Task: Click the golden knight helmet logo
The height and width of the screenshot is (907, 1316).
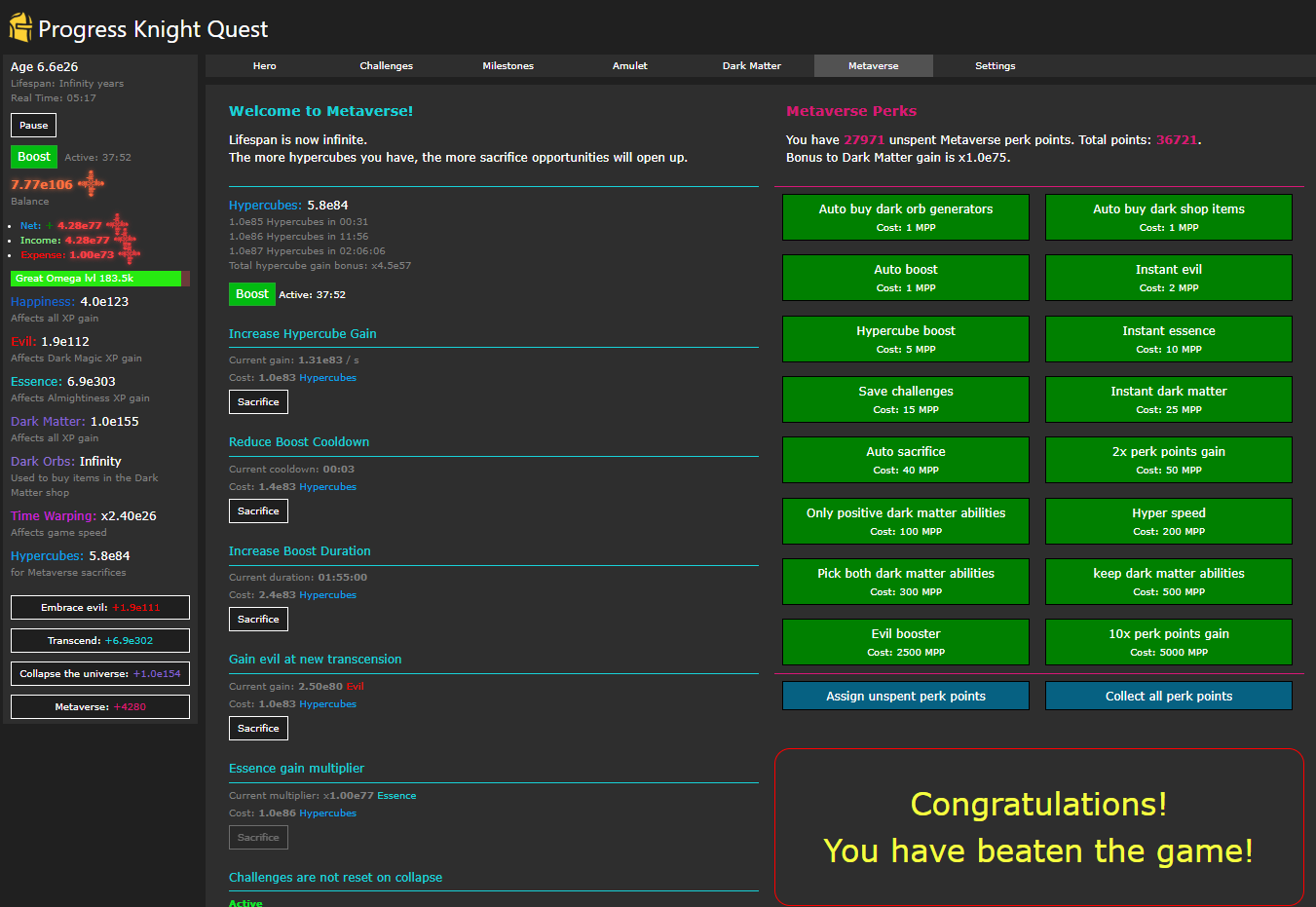Action: pos(20,28)
